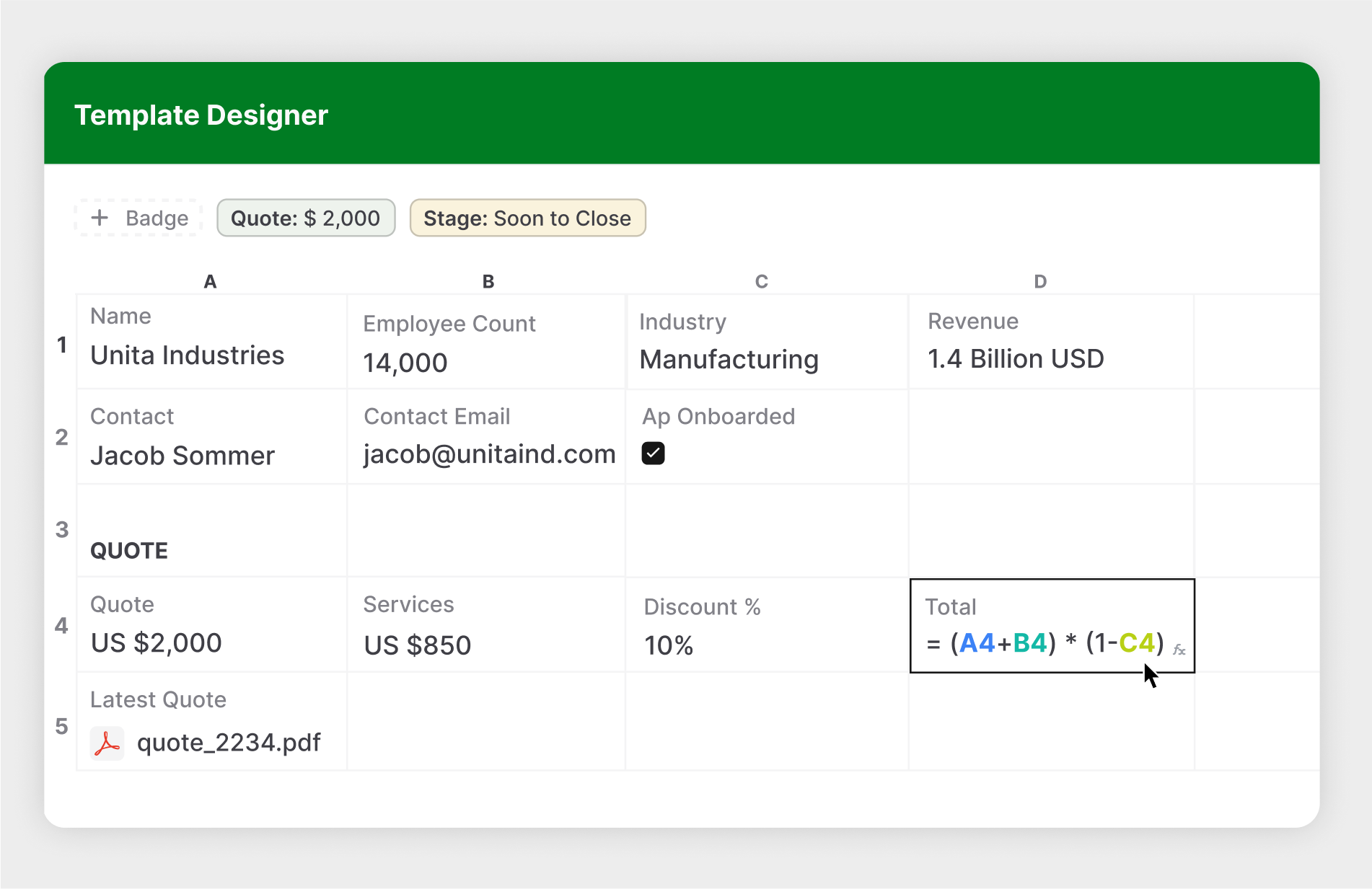Screen dimensions: 1372x889
Task: Click the Discount % field label
Action: tap(703, 607)
